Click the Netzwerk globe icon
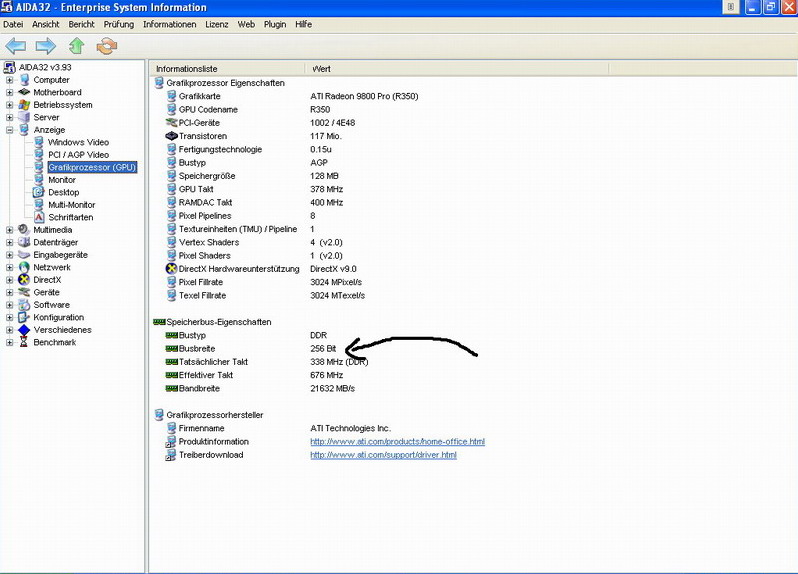 [24, 267]
